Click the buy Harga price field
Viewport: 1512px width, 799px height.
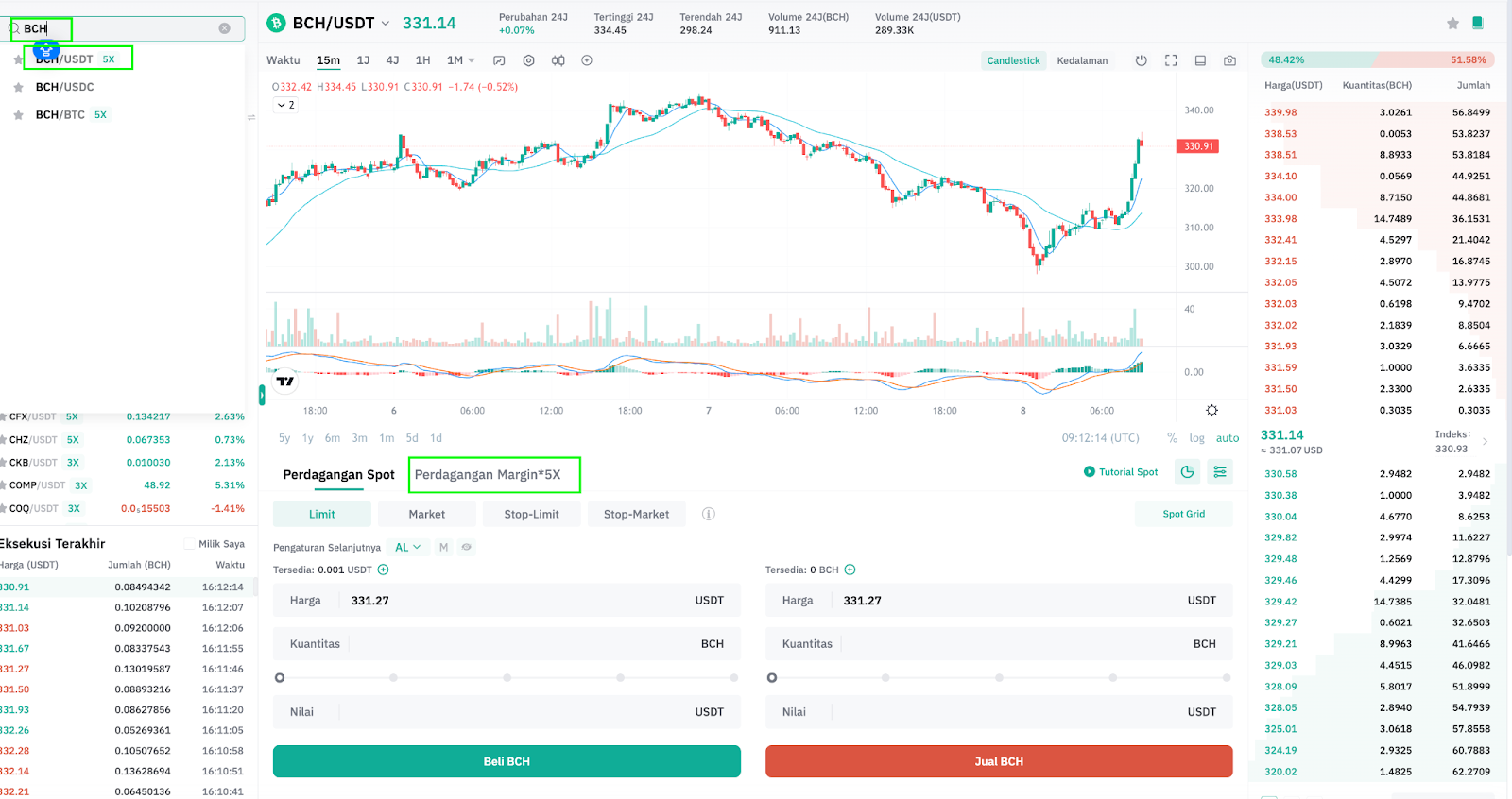[507, 600]
